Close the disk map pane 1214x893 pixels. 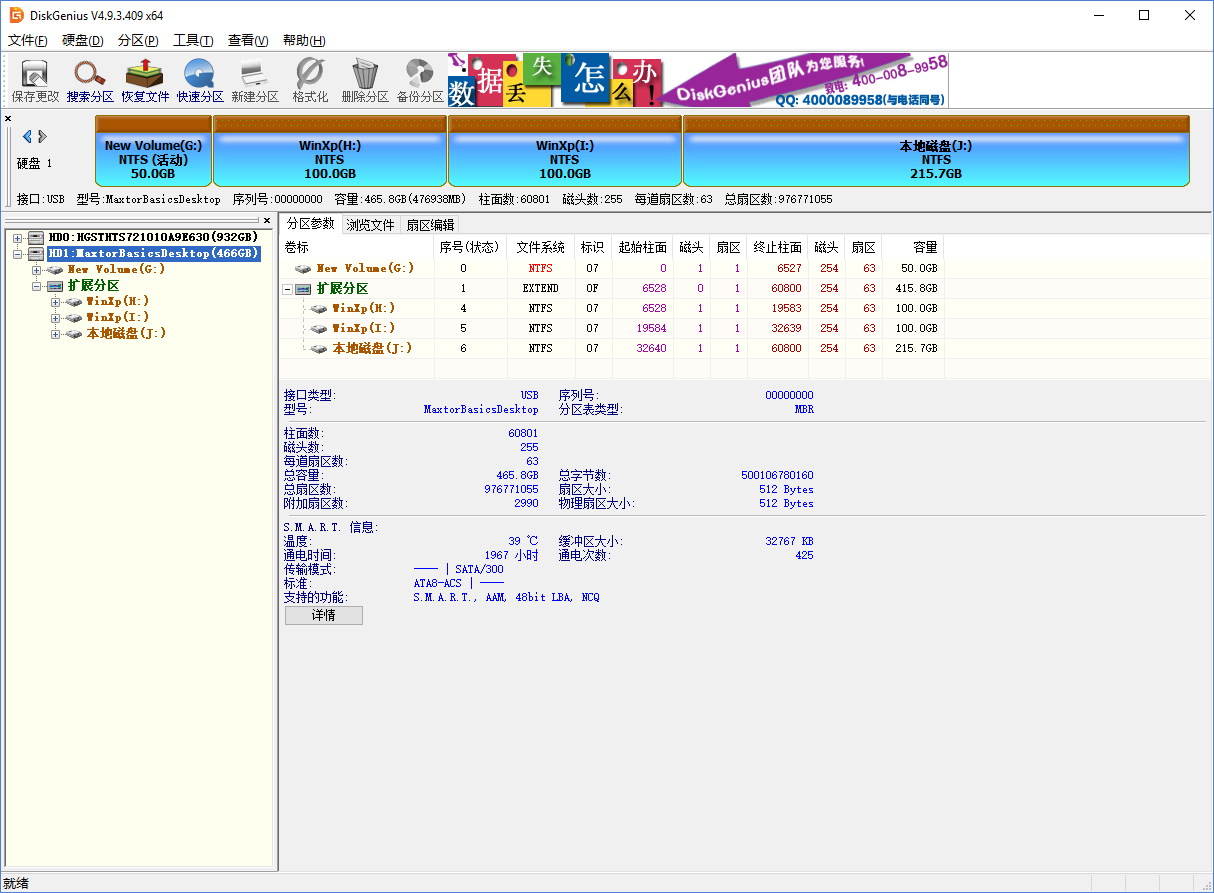tap(8, 118)
